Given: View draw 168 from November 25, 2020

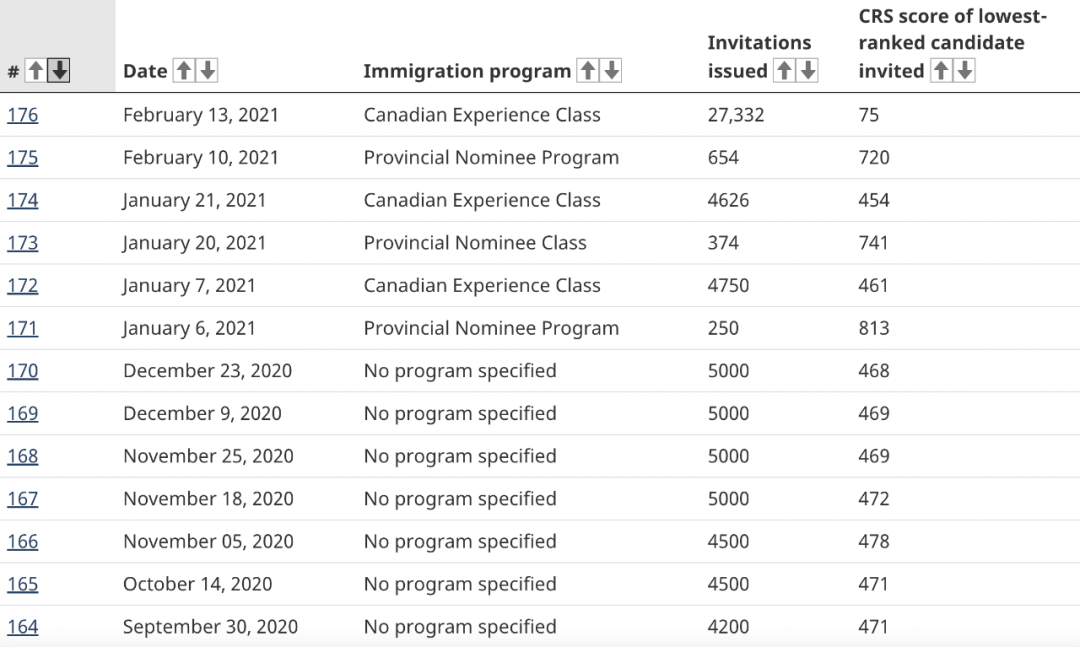Looking at the screenshot, I should [x=22, y=455].
